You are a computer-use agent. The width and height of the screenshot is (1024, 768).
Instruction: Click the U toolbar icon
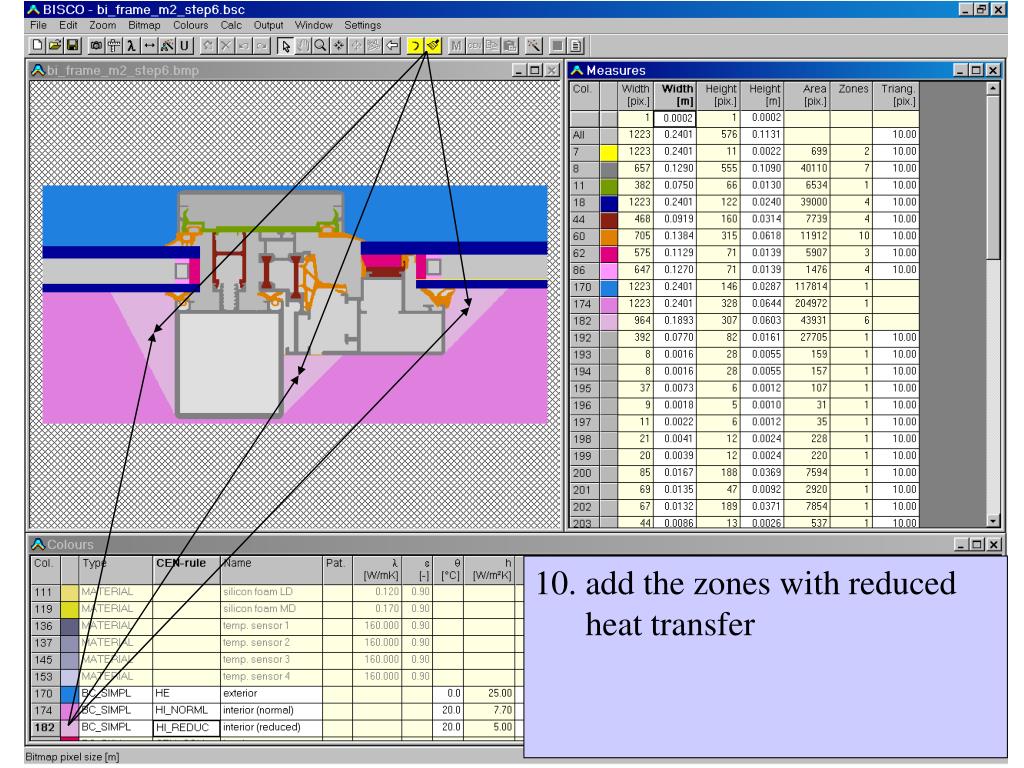185,46
